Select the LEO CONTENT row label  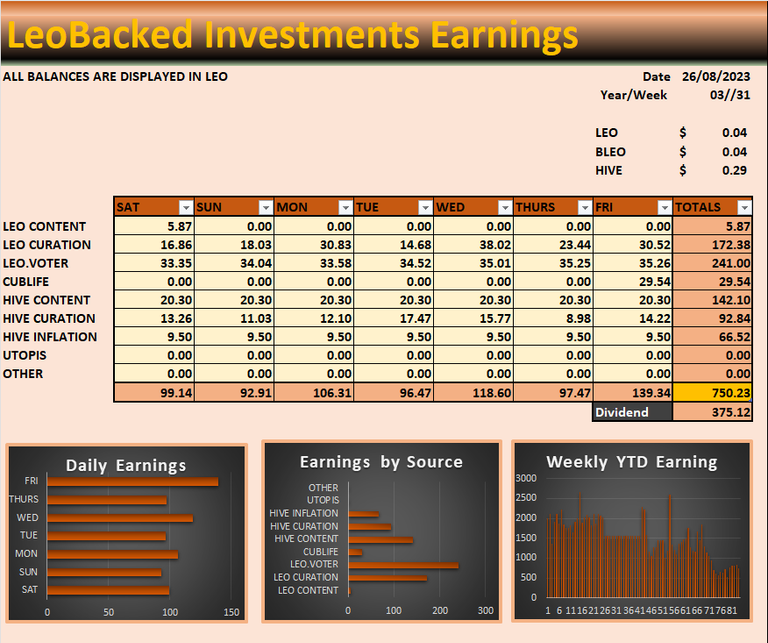pyautogui.click(x=45, y=227)
